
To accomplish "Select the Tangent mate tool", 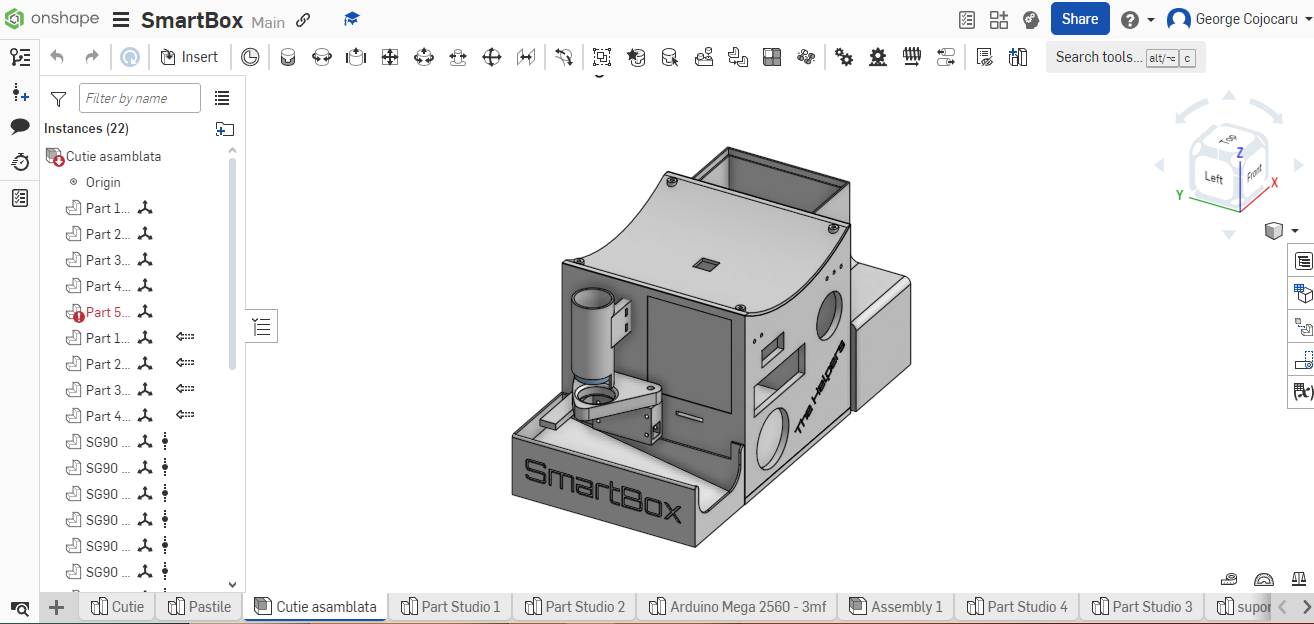I will [565, 58].
